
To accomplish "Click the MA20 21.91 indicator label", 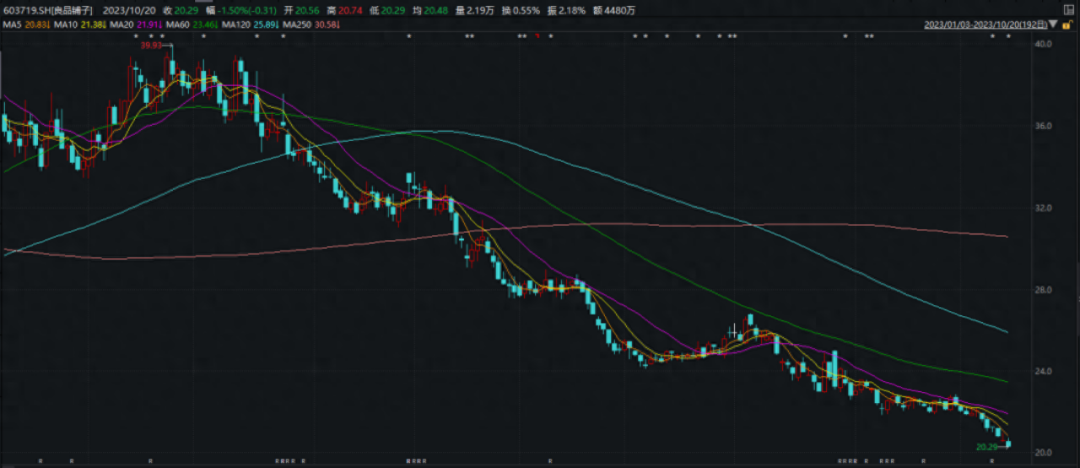I will [136, 25].
